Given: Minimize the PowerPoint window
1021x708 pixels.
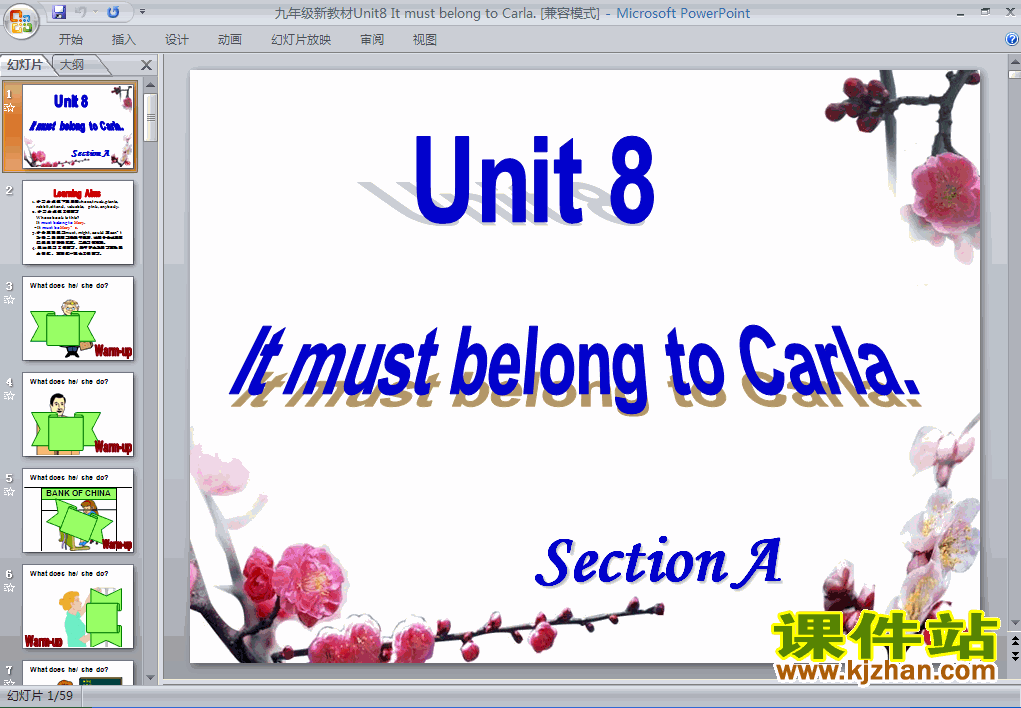Looking at the screenshot, I should click(960, 13).
